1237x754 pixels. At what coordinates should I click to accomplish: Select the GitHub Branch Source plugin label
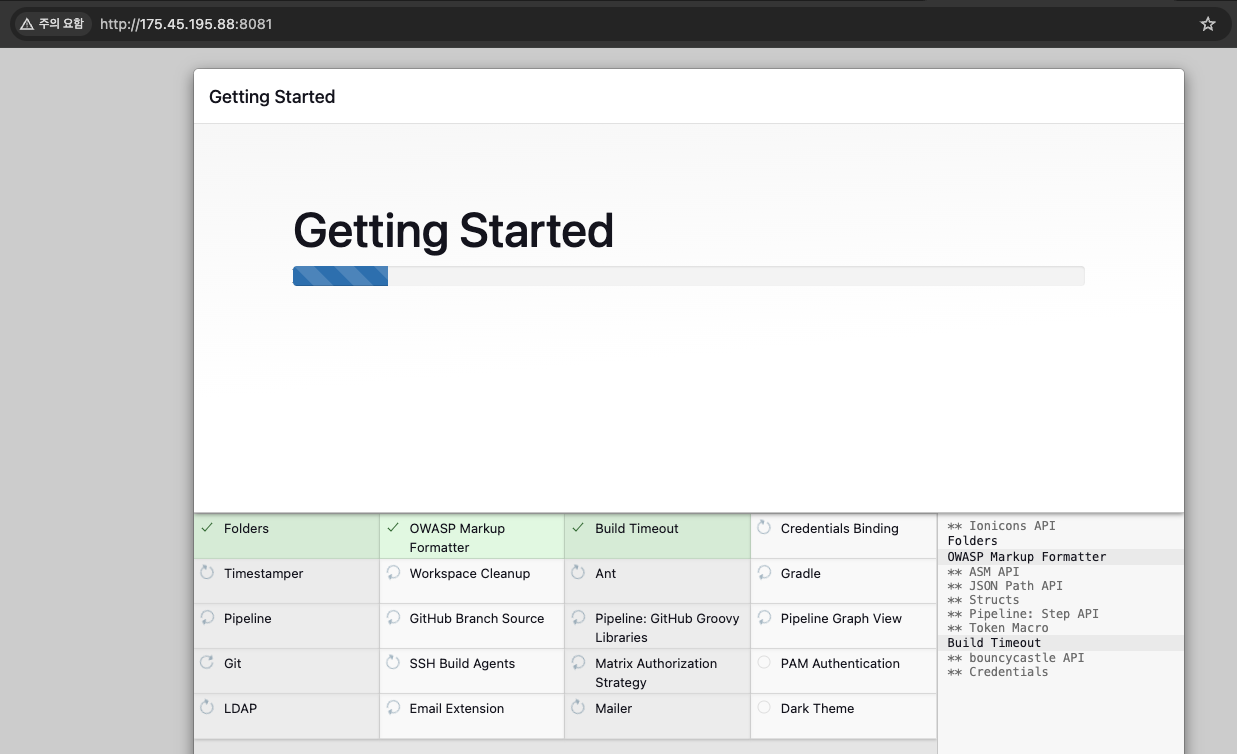point(477,618)
